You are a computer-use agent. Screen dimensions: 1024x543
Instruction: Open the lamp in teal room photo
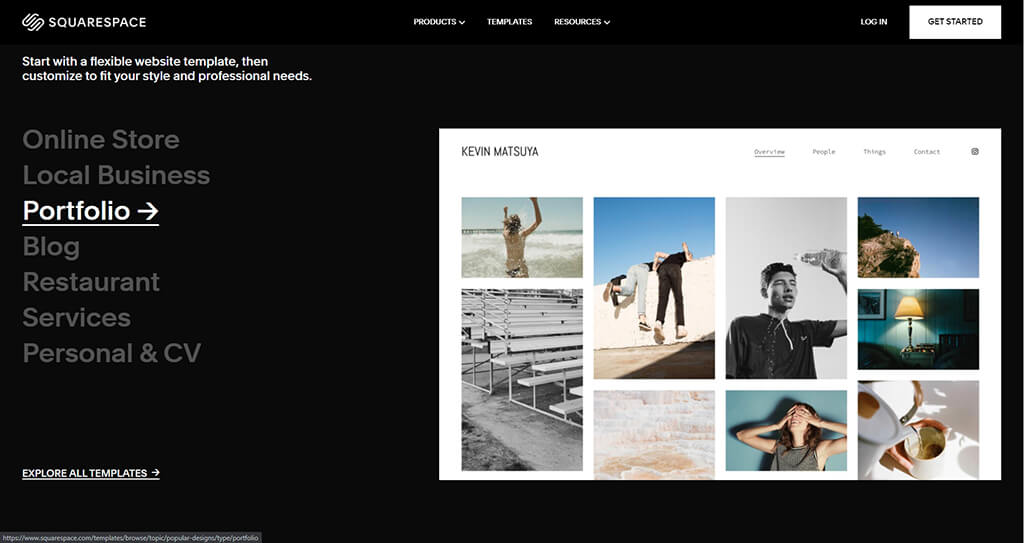point(918,329)
